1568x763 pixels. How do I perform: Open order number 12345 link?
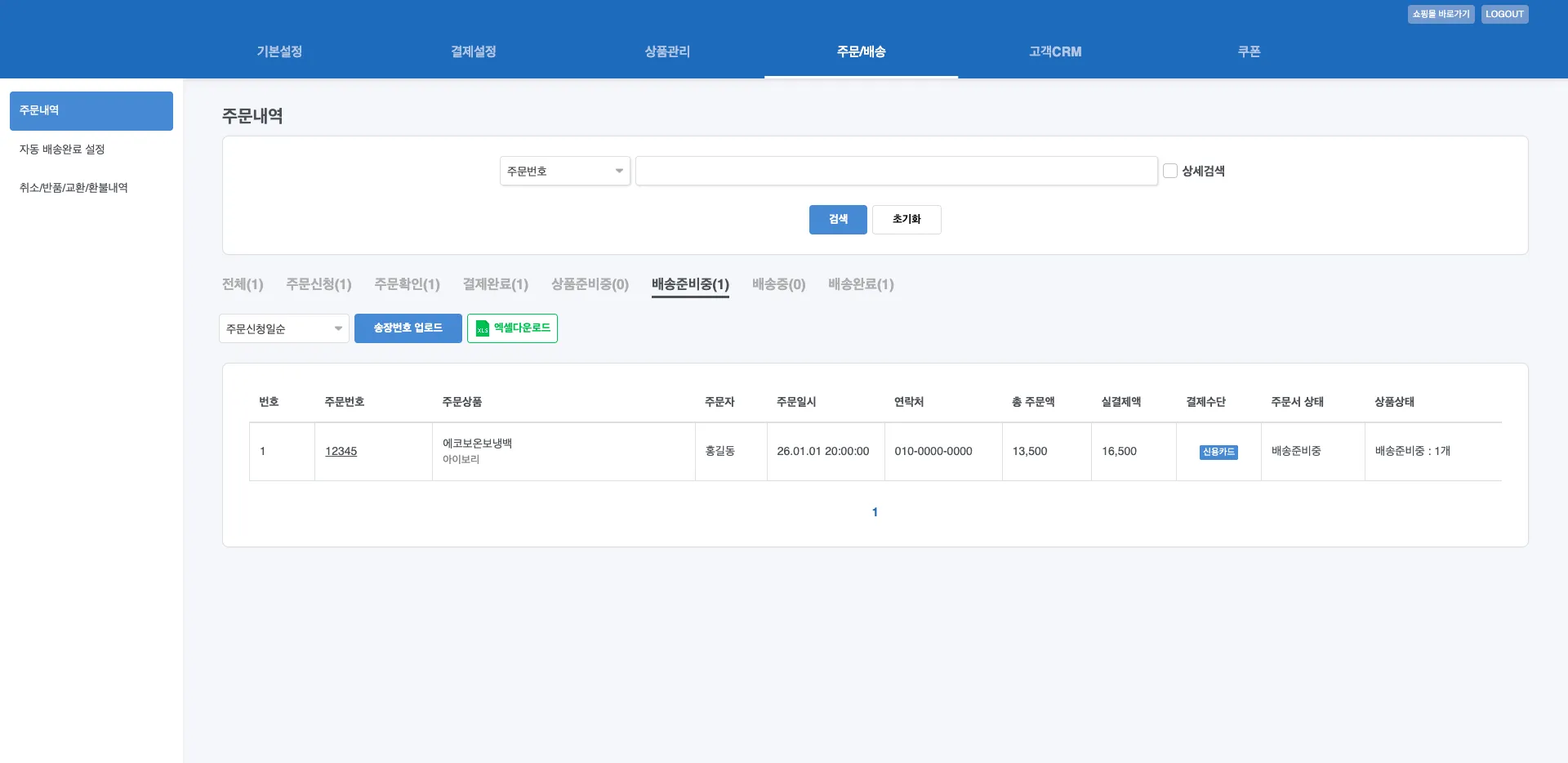click(341, 451)
